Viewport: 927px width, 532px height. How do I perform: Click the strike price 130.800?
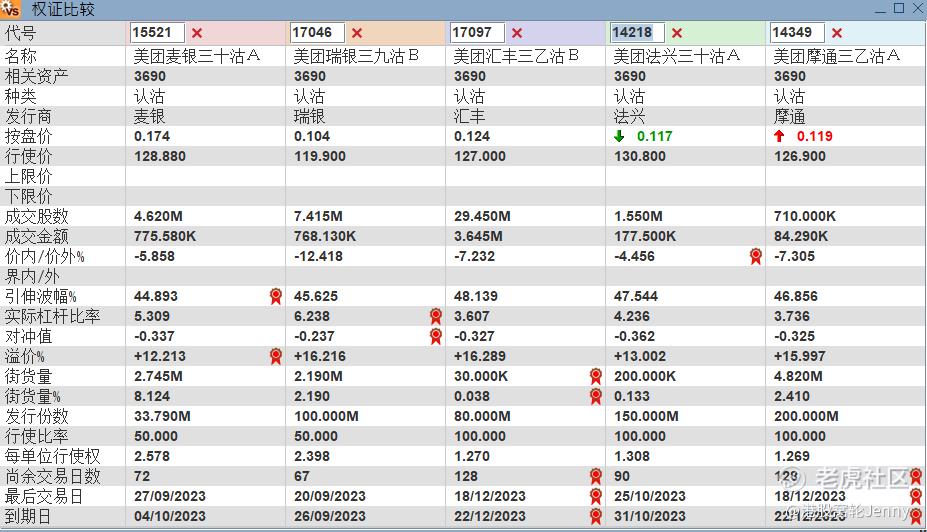[640, 157]
